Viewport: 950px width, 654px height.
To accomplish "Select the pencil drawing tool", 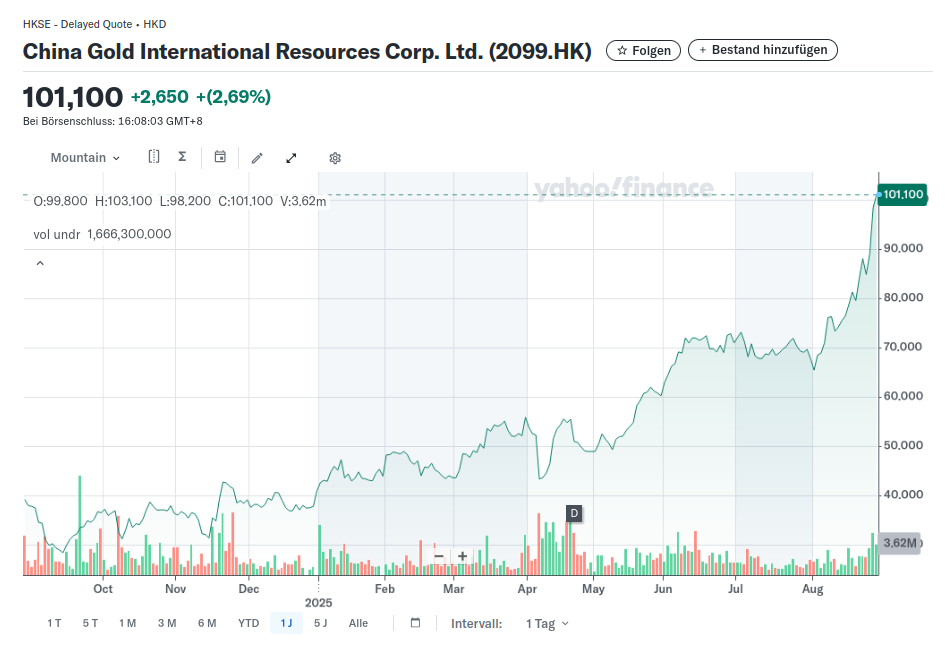I will (257, 158).
